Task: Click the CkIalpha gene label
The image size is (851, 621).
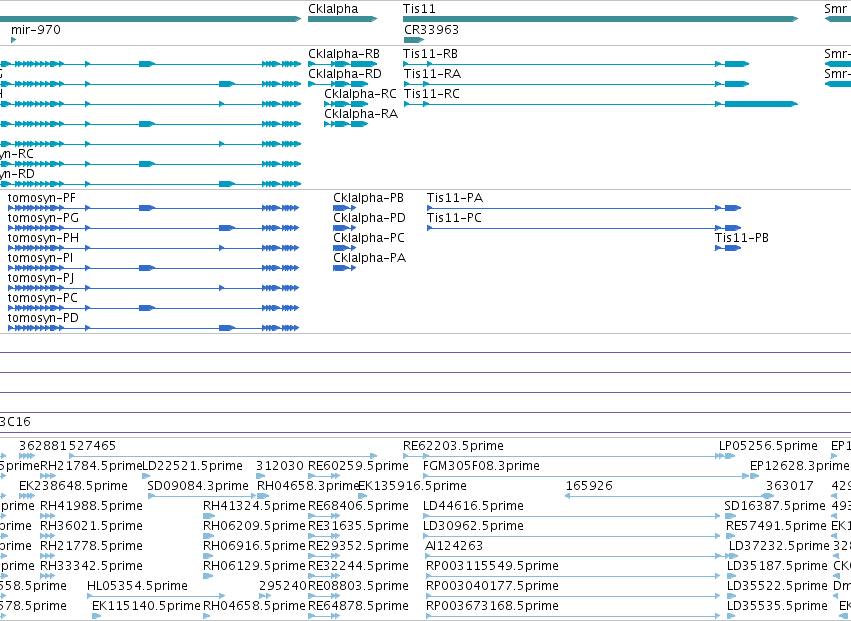Action: pos(333,9)
